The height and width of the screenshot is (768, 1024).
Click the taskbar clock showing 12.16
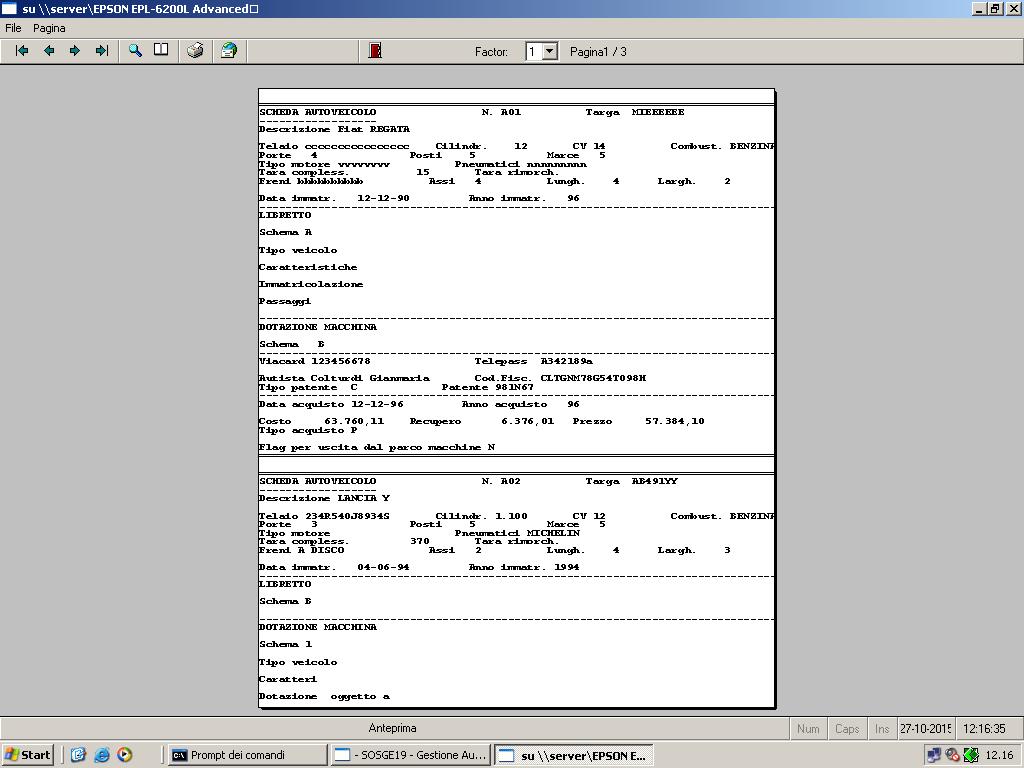coord(999,756)
